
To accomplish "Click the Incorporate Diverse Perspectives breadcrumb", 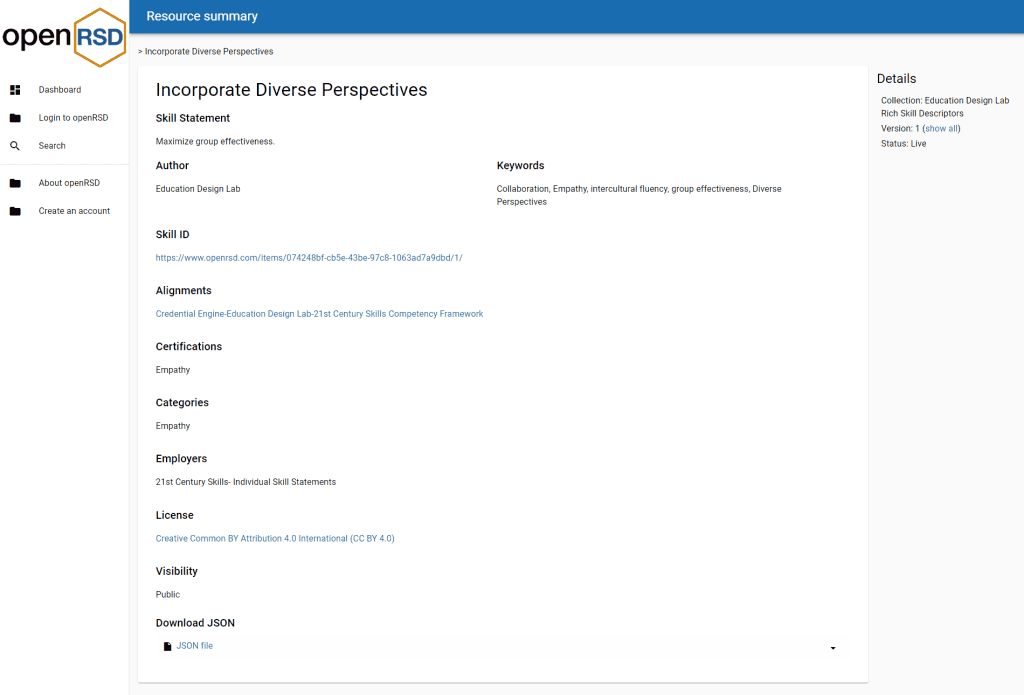I will point(209,52).
